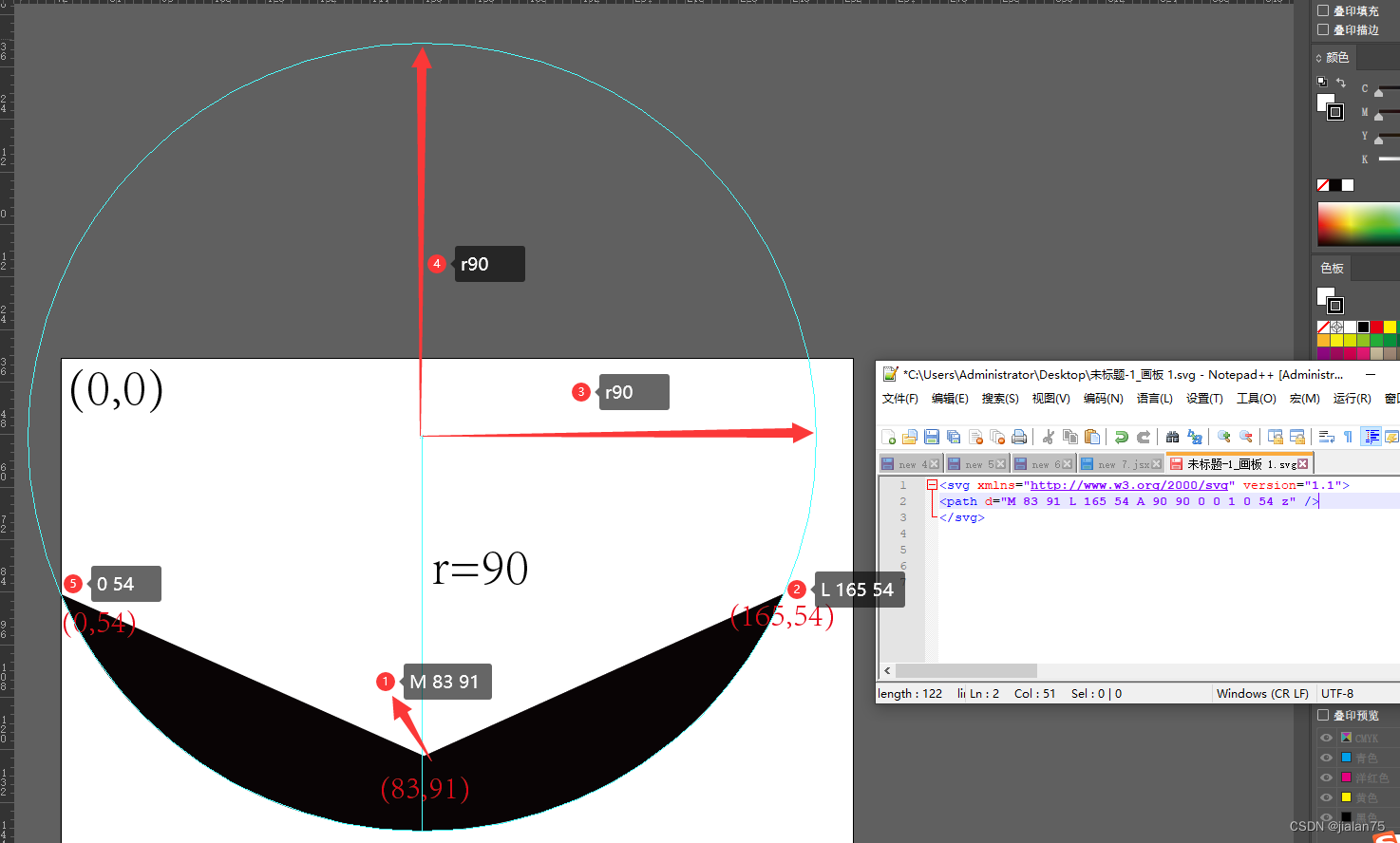
Task: Click None swatch in color panel
Action: tap(1323, 185)
